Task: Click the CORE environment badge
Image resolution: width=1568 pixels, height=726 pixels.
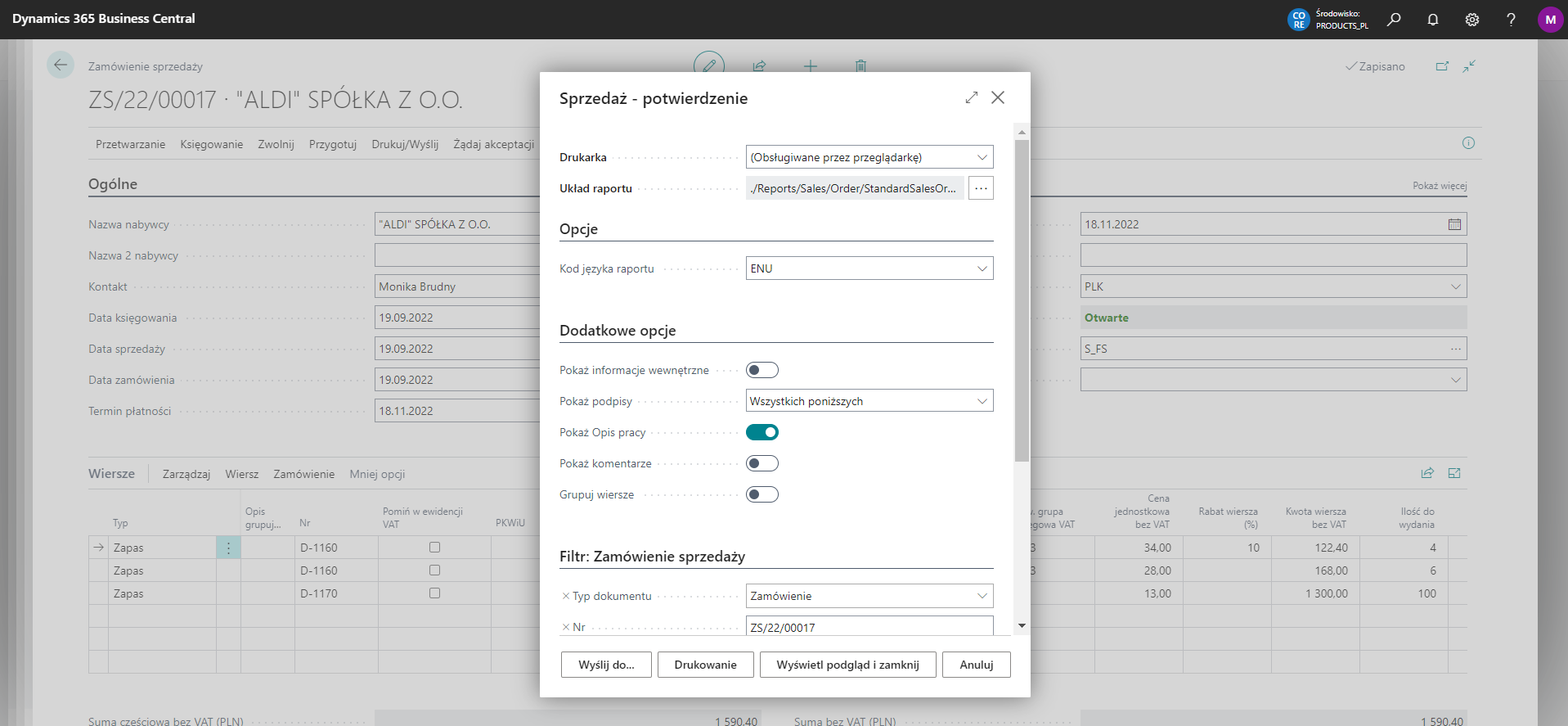Action: (x=1298, y=20)
